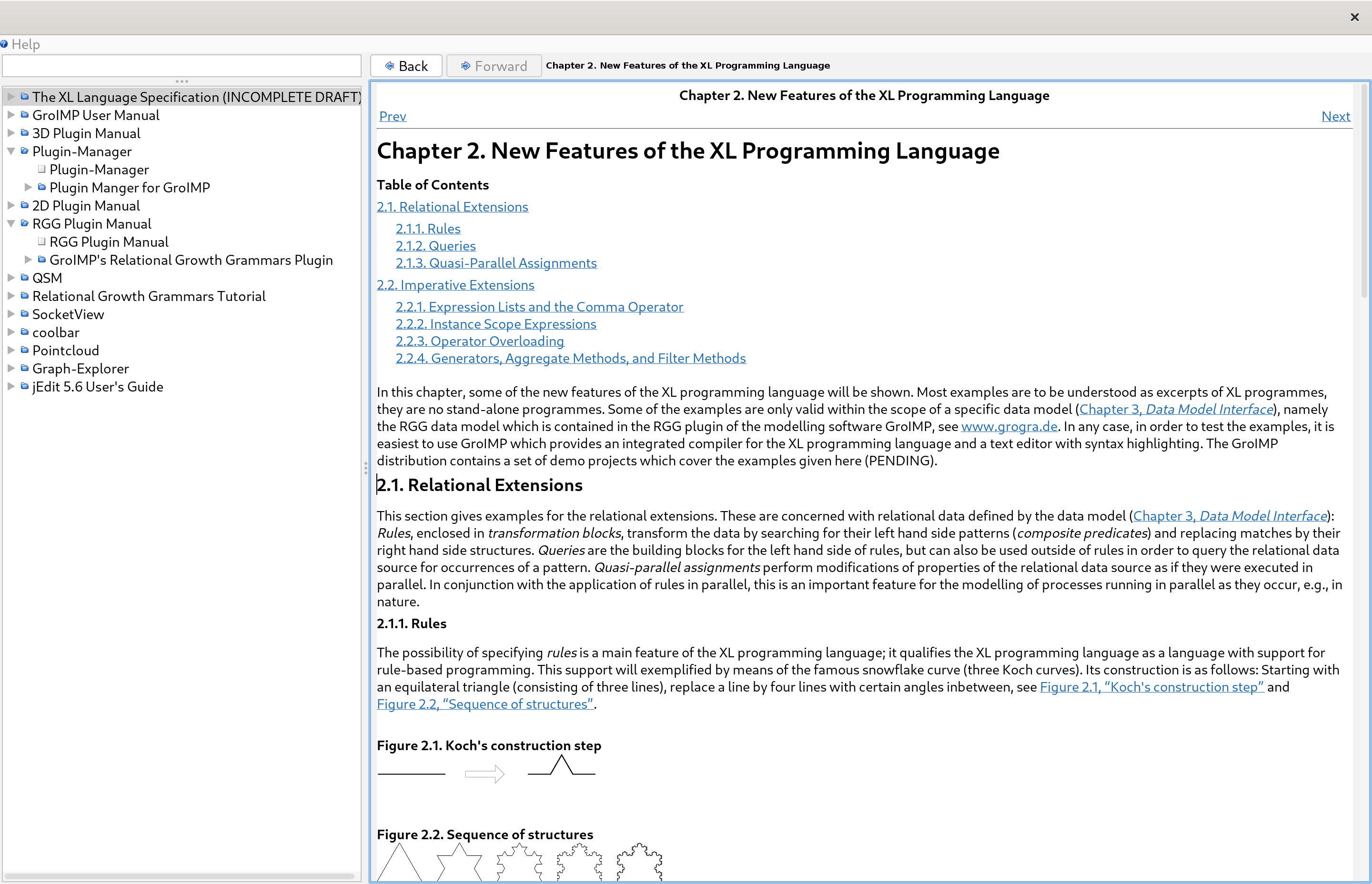
Task: Open 2.1.2. Queries contents link
Action: [x=435, y=246]
